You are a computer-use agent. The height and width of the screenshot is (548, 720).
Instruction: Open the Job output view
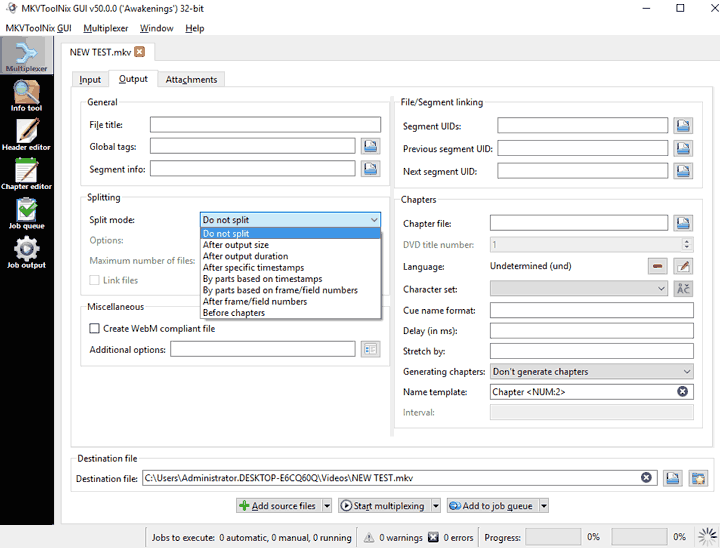tap(26, 252)
